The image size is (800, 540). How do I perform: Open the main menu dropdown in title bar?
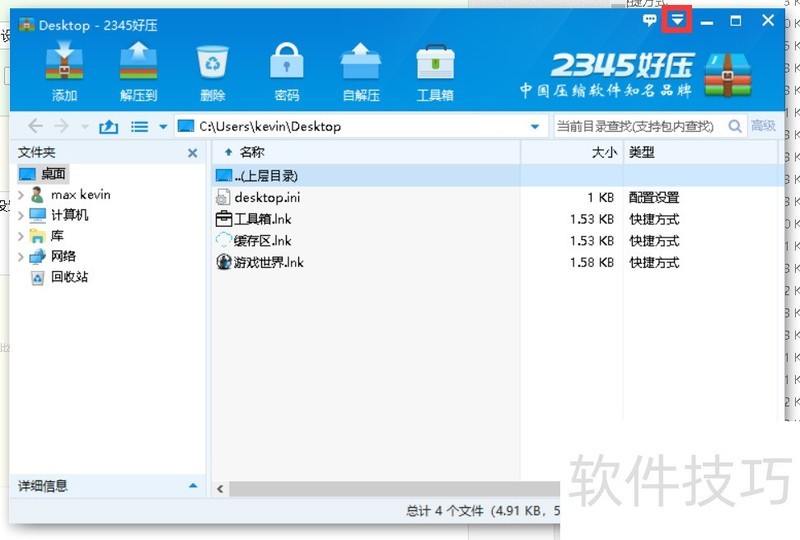click(x=677, y=20)
